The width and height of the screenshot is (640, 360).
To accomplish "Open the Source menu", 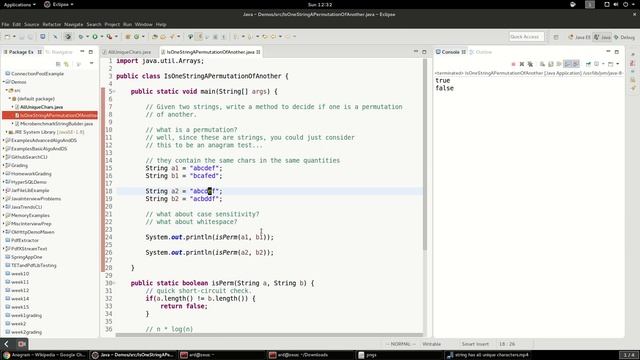I will (31, 24).
